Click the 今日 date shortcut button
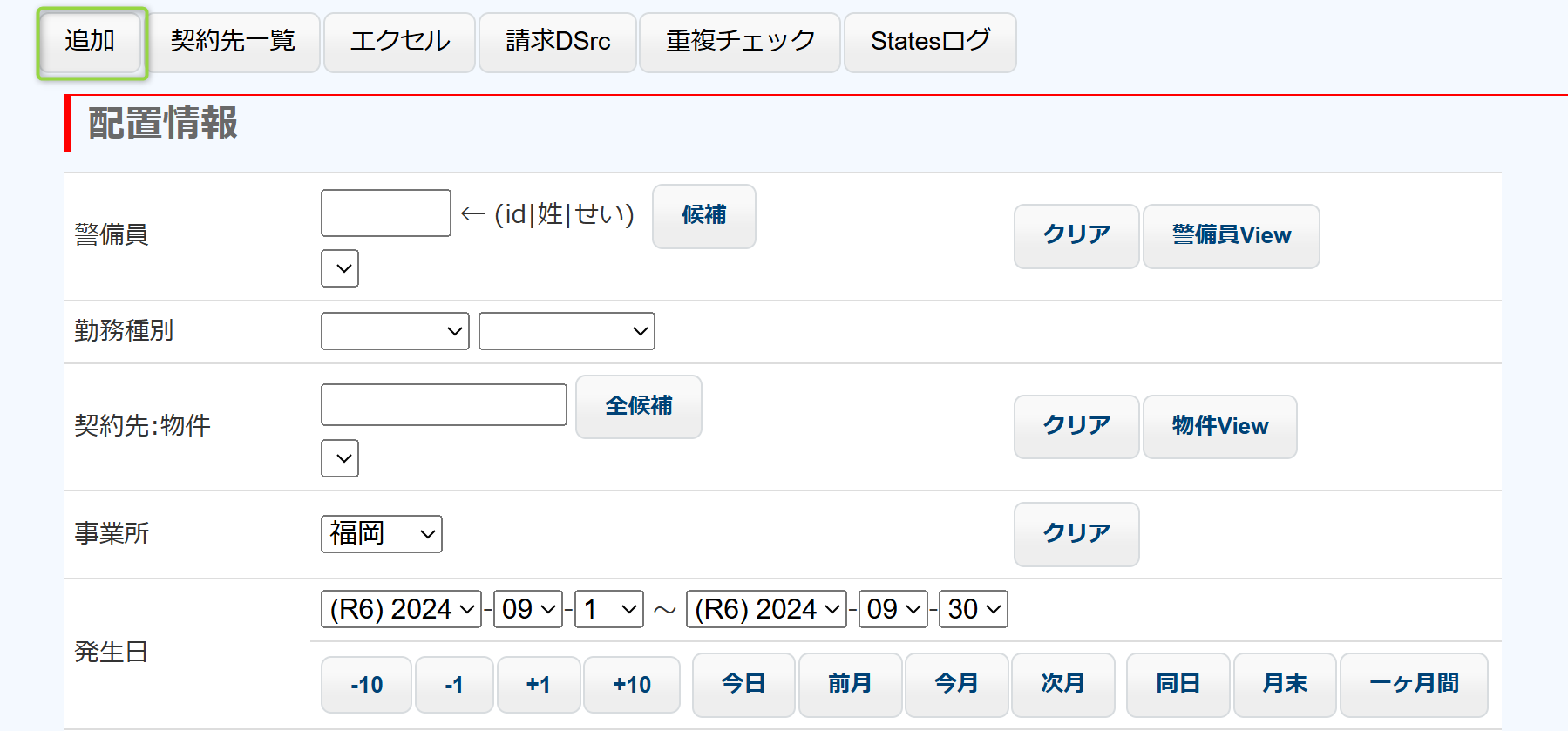The image size is (1568, 731). pos(743,685)
